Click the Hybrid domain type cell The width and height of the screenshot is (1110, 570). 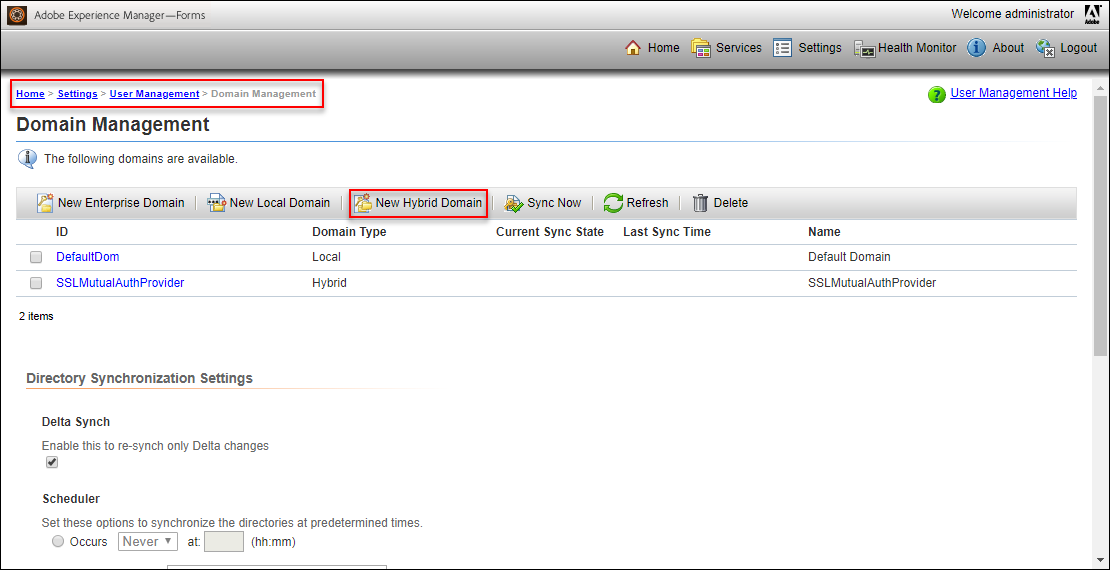(x=329, y=283)
